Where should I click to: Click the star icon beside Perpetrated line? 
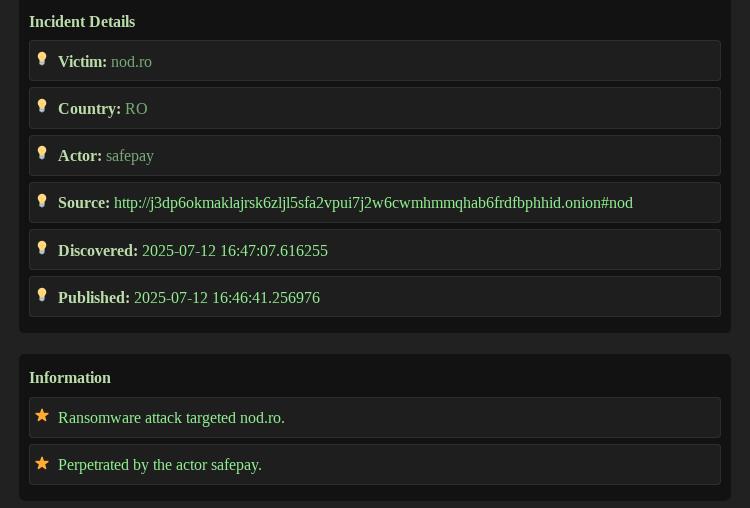[42, 463]
